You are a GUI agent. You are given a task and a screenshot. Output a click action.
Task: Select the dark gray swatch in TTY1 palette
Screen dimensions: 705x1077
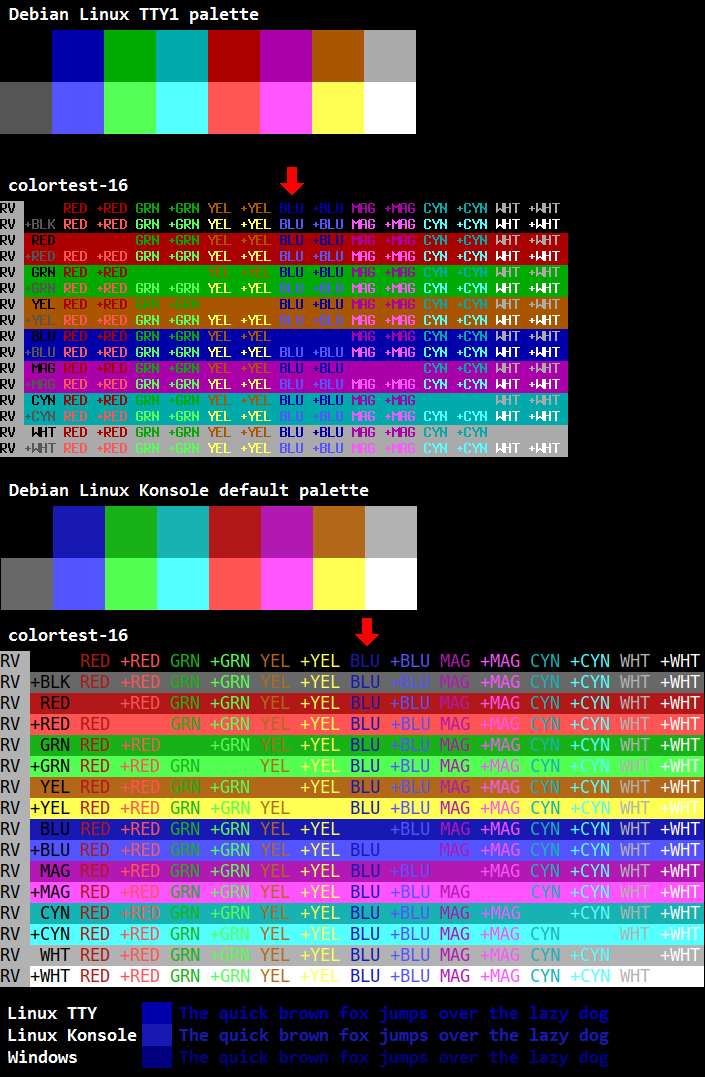click(x=26, y=108)
